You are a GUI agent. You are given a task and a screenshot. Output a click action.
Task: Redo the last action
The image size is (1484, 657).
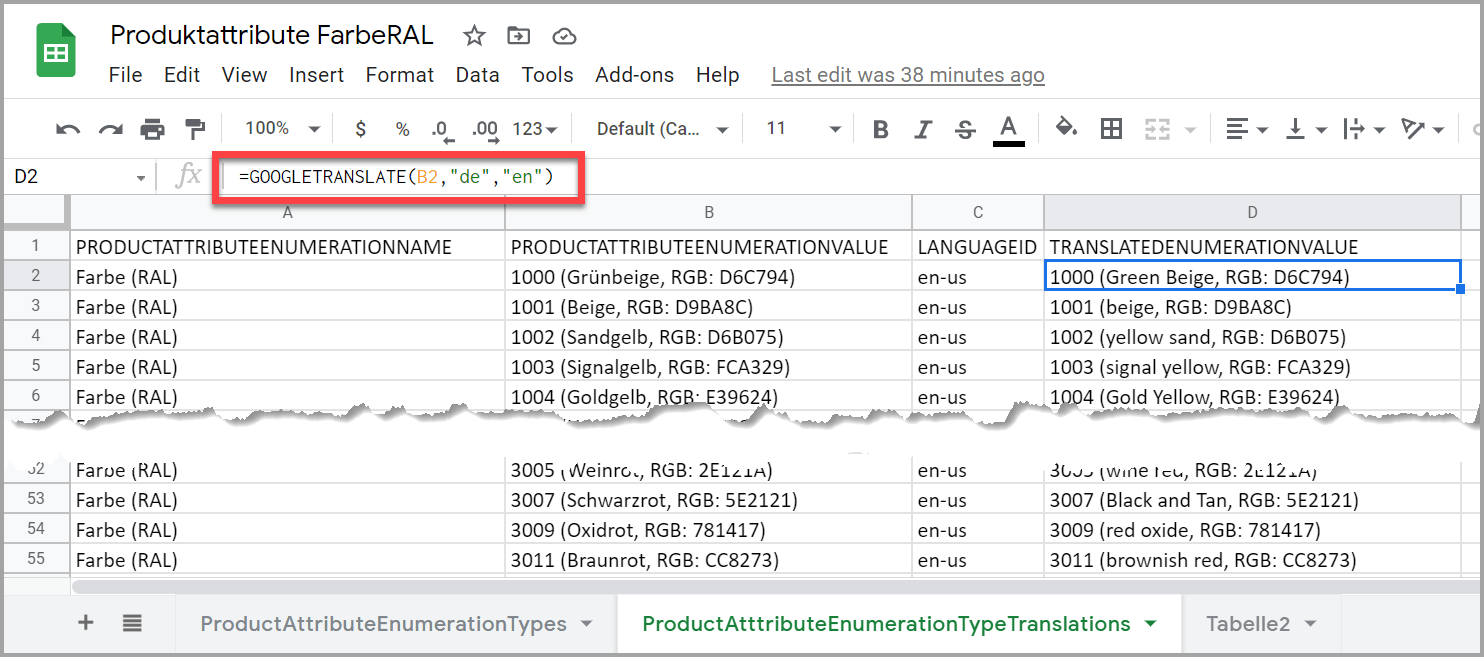click(x=110, y=129)
